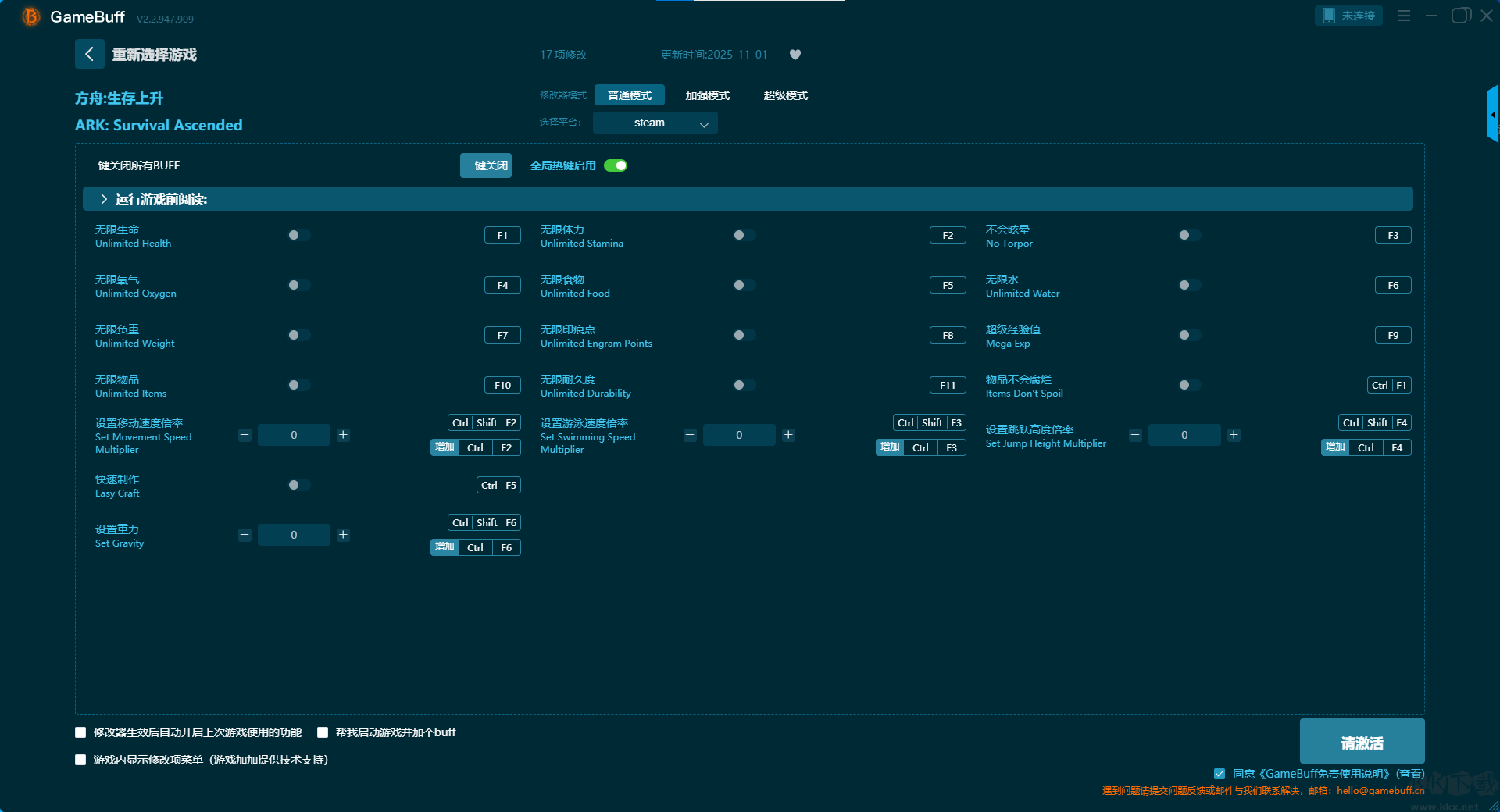Screen dimensions: 1500x812
Task: Click the Set Swimming Speed value field
Action: click(x=739, y=435)
